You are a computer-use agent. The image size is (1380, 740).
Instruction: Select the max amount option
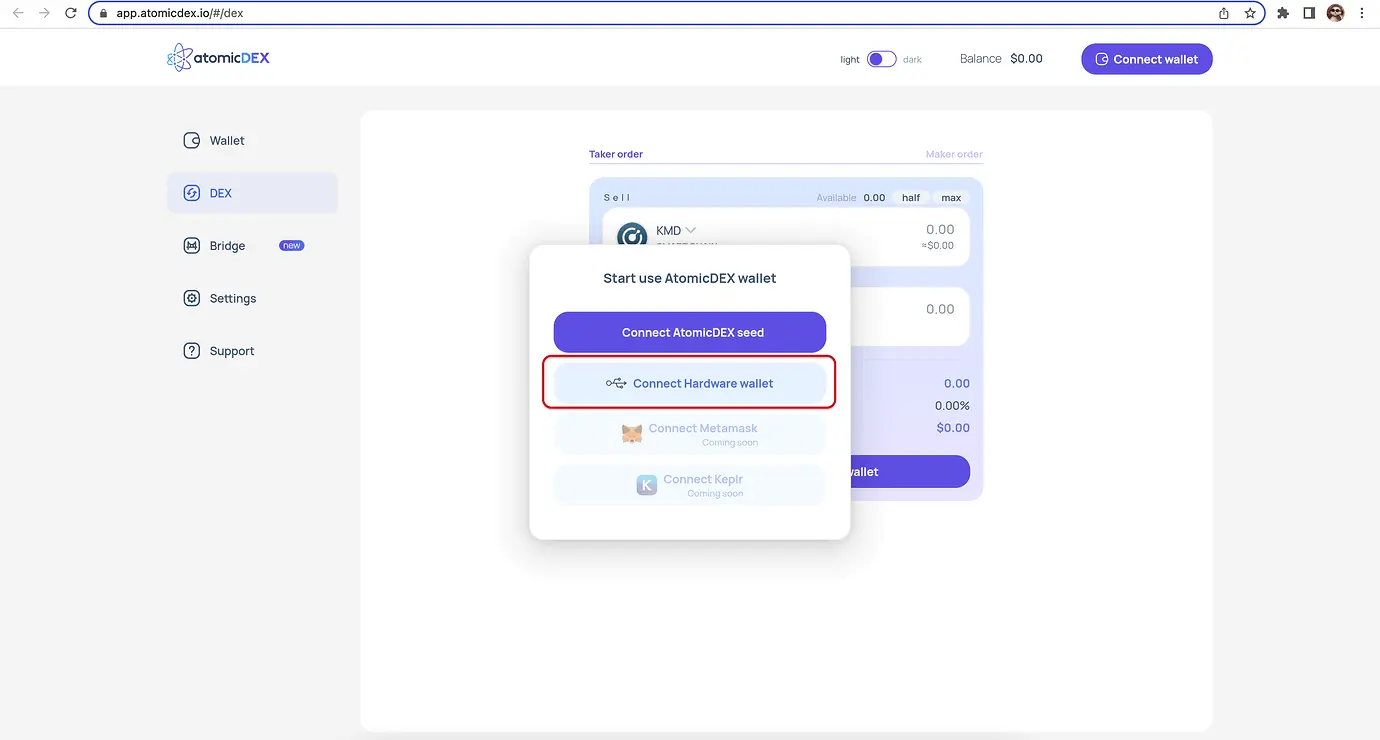pyautogui.click(x=950, y=197)
